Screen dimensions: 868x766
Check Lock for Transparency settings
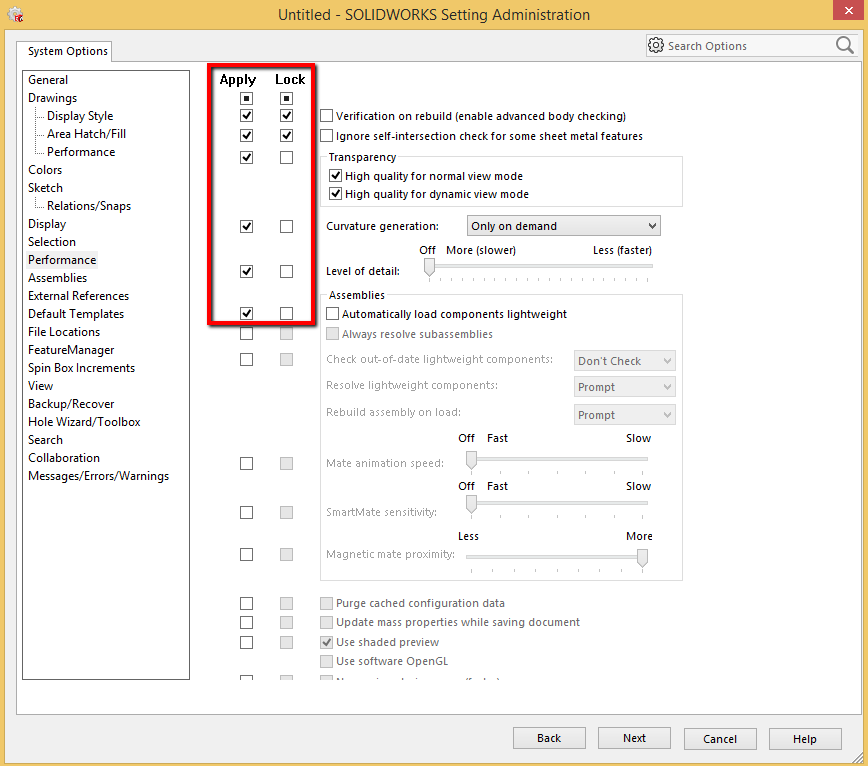click(286, 158)
